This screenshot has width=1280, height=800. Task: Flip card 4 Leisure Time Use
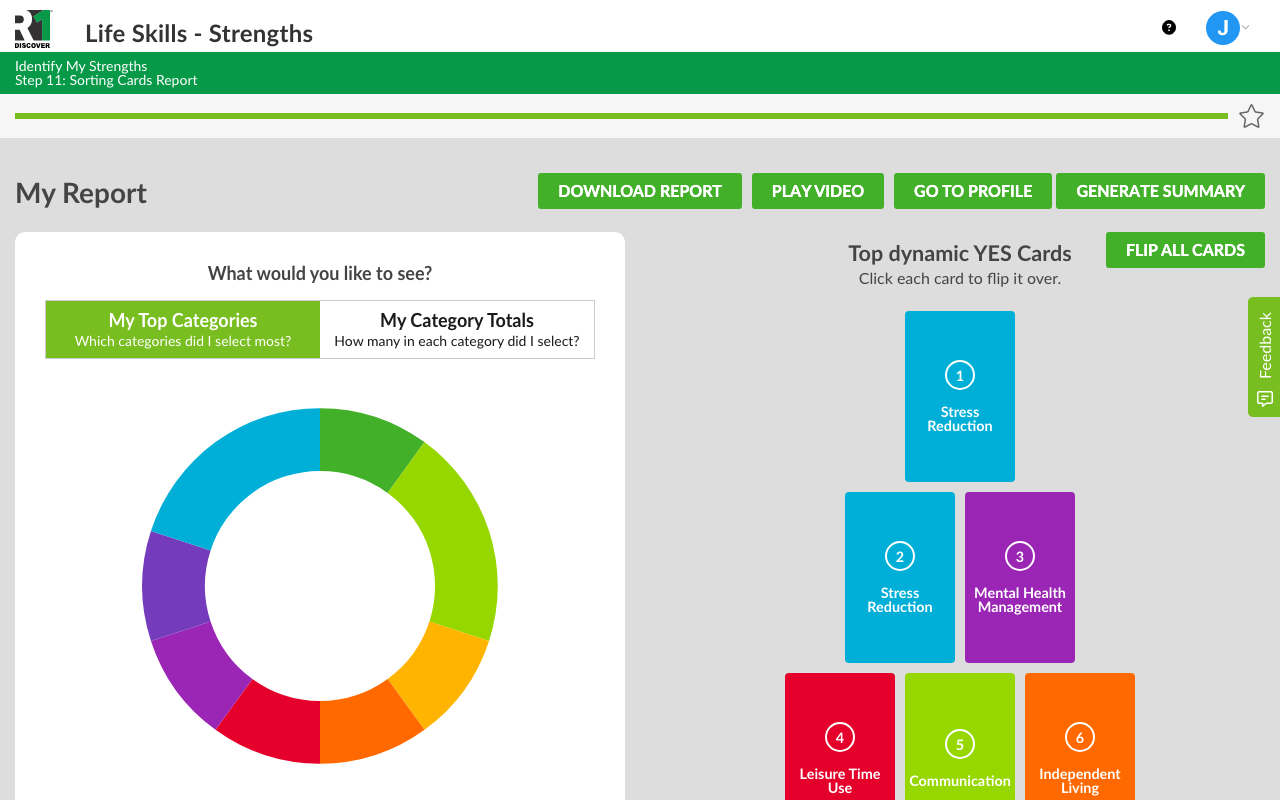[x=840, y=737]
